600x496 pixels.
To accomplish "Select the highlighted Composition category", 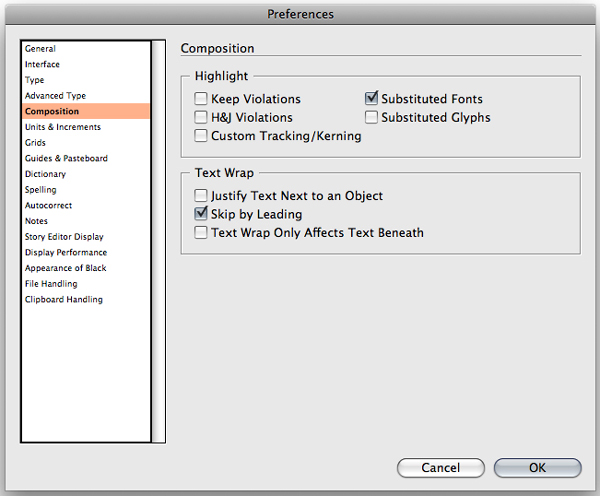I will [86, 111].
